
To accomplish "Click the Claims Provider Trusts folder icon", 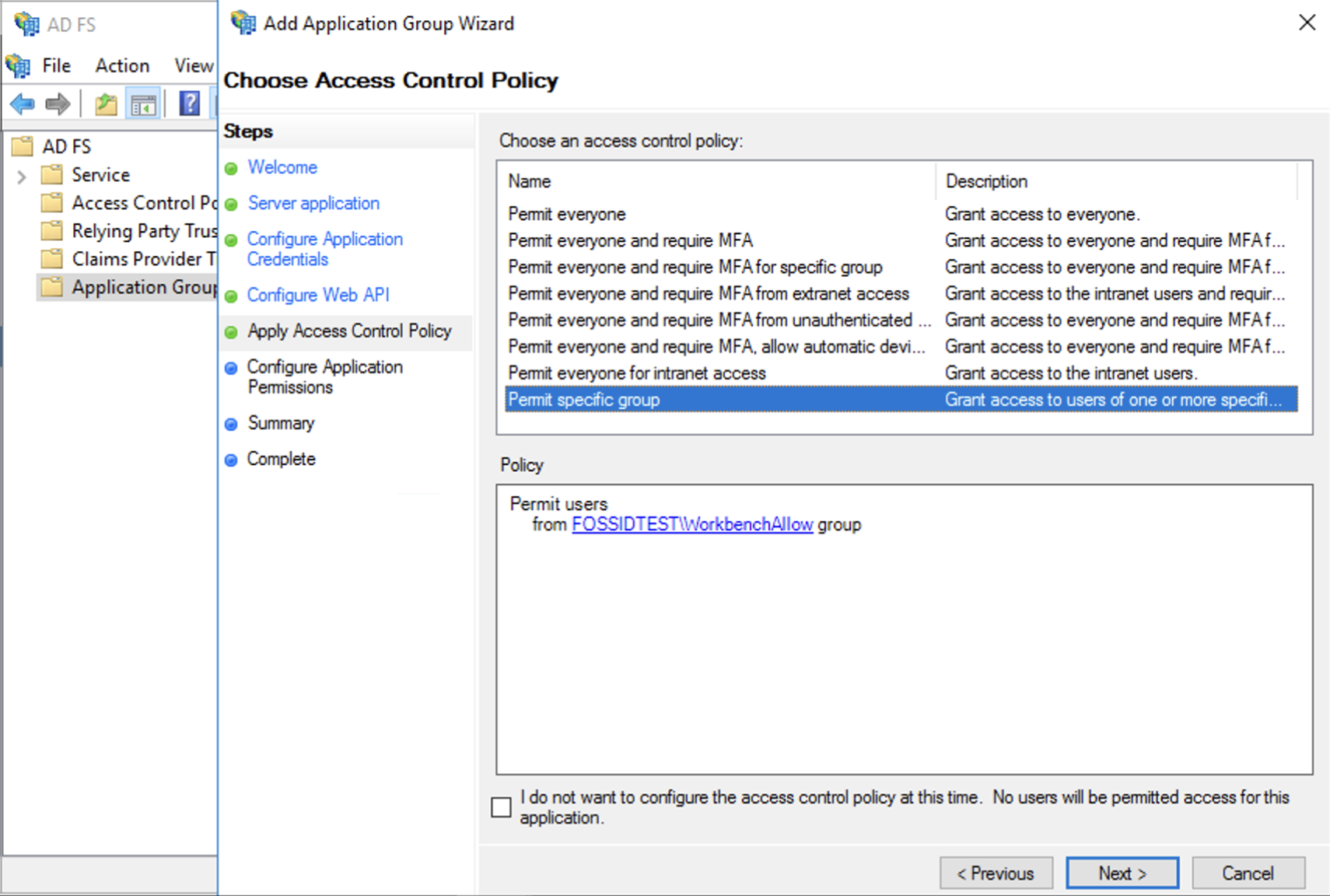I will [x=52, y=258].
